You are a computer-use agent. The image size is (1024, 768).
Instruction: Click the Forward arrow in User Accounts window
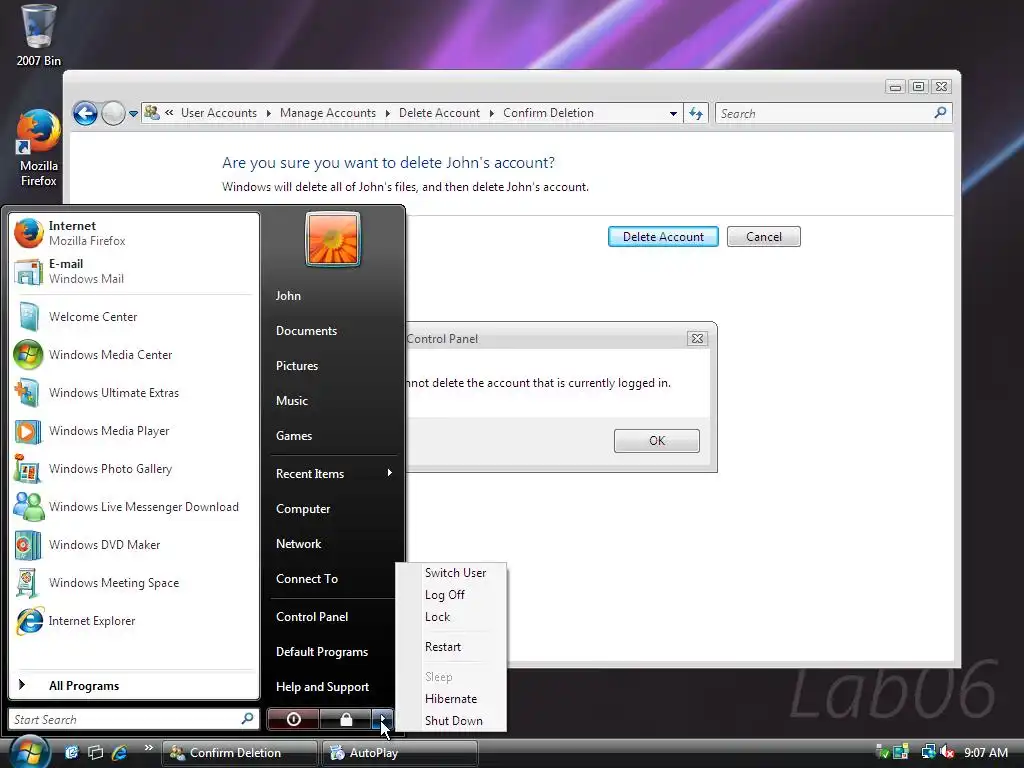pos(113,113)
